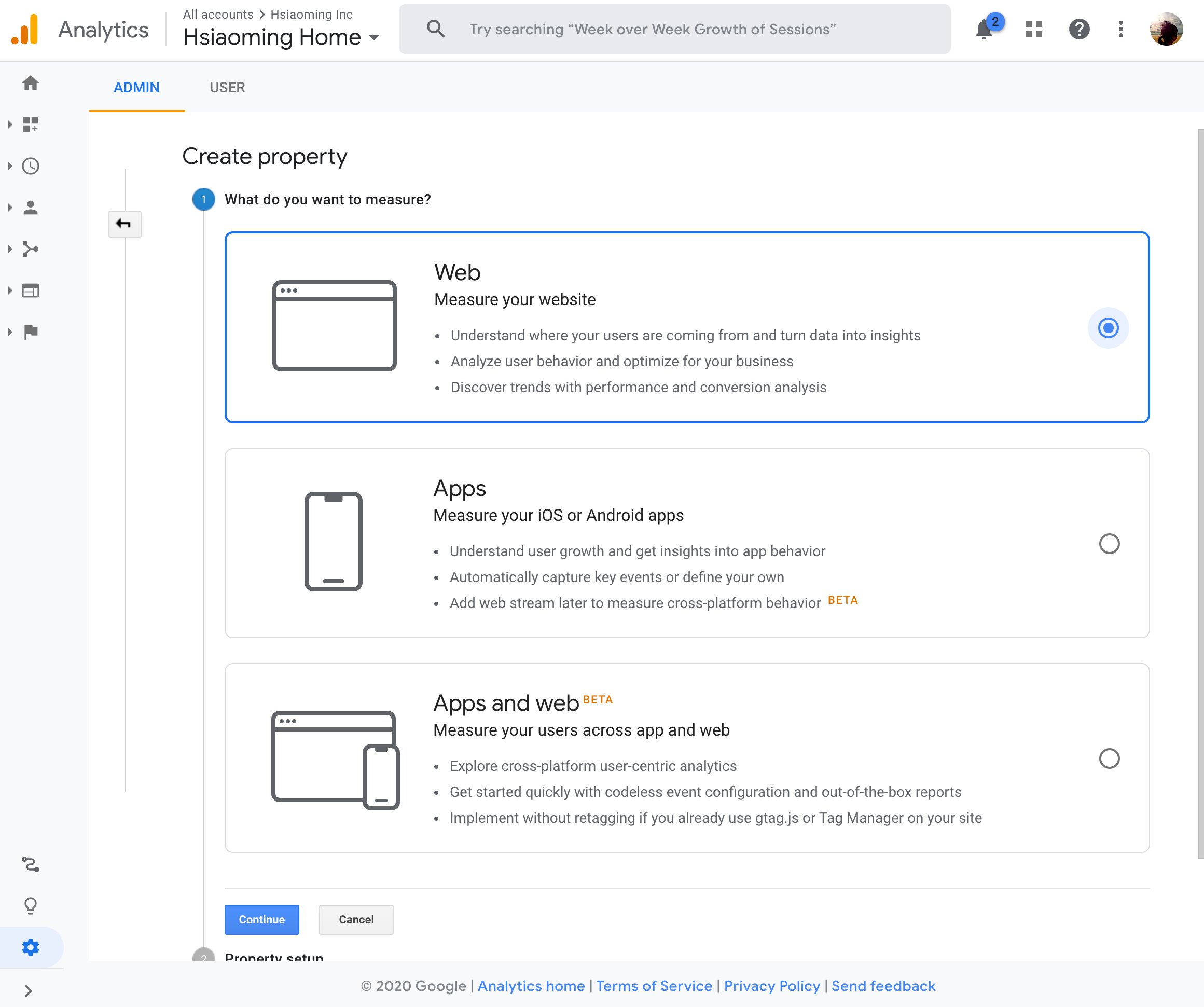The image size is (1204, 1007).
Task: Open the Google apps grid
Action: (1033, 29)
